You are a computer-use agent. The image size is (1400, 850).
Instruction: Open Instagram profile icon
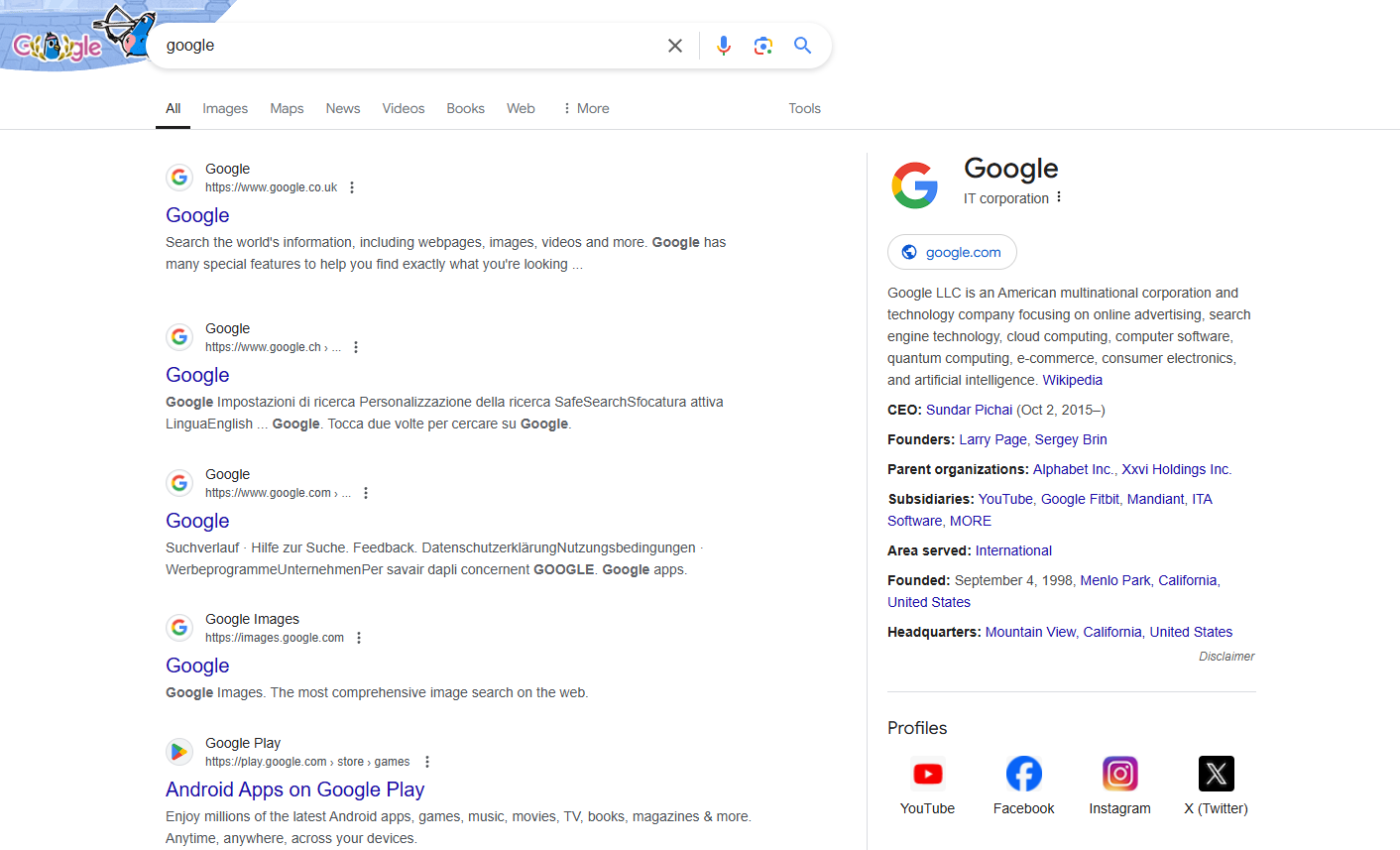[x=1120, y=774]
